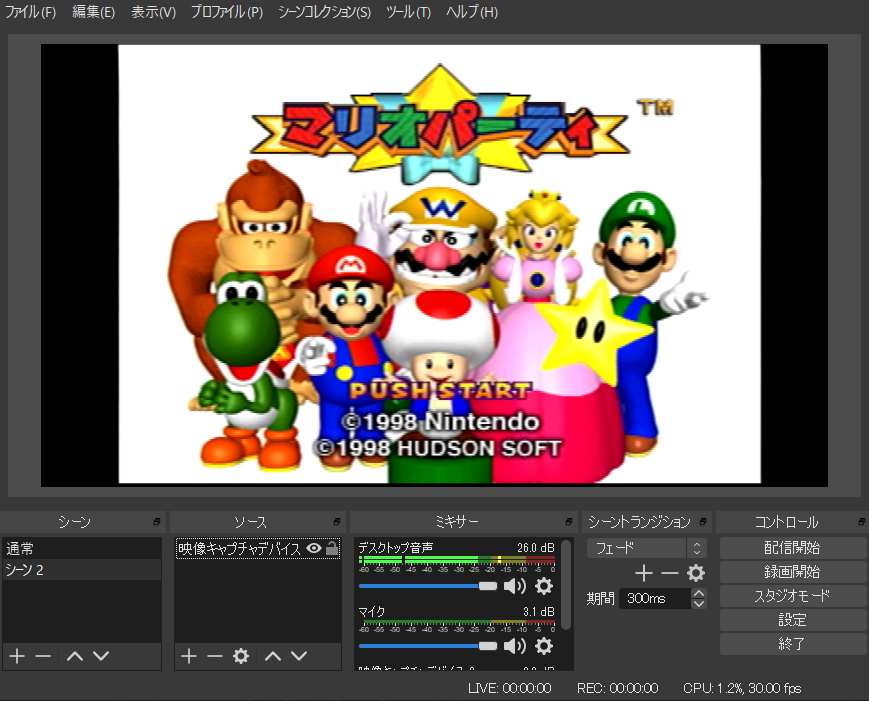Image resolution: width=869 pixels, height=701 pixels.
Task: Open マイク audio settings gear
Action: click(544, 646)
